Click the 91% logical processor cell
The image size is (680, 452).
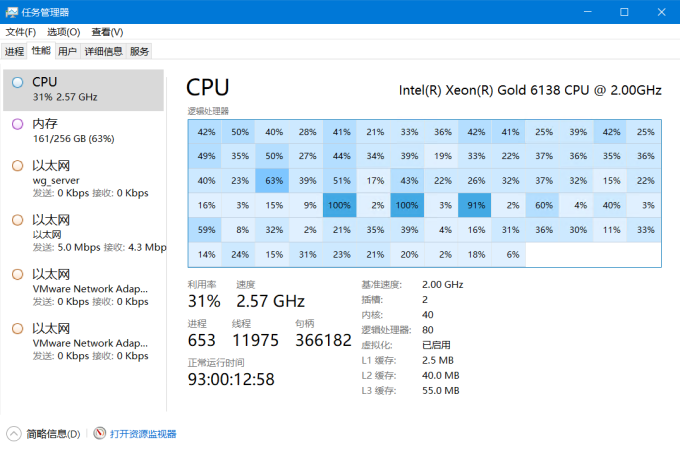[x=476, y=205]
